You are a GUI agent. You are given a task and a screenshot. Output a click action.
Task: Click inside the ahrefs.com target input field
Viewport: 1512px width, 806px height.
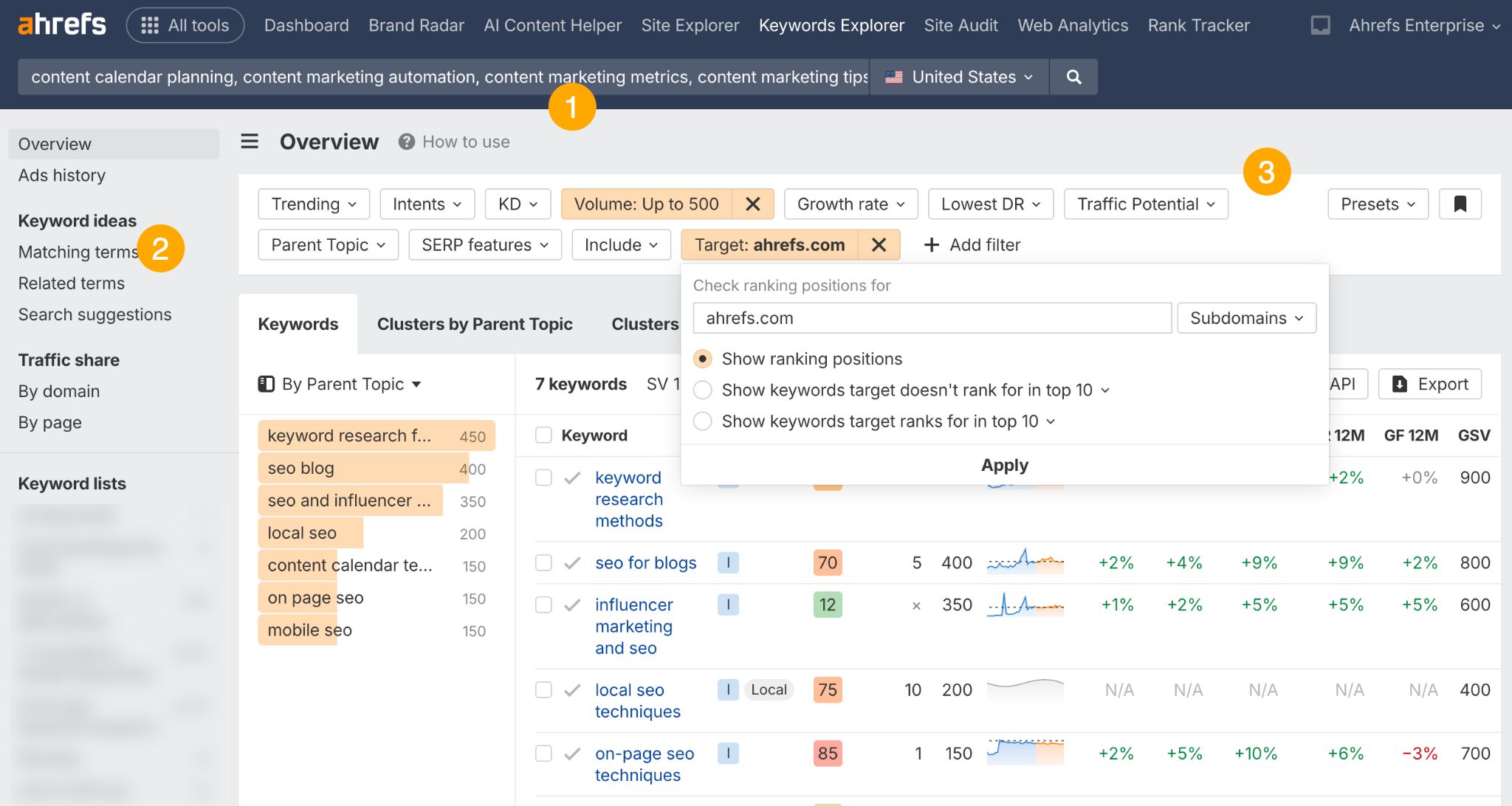930,317
